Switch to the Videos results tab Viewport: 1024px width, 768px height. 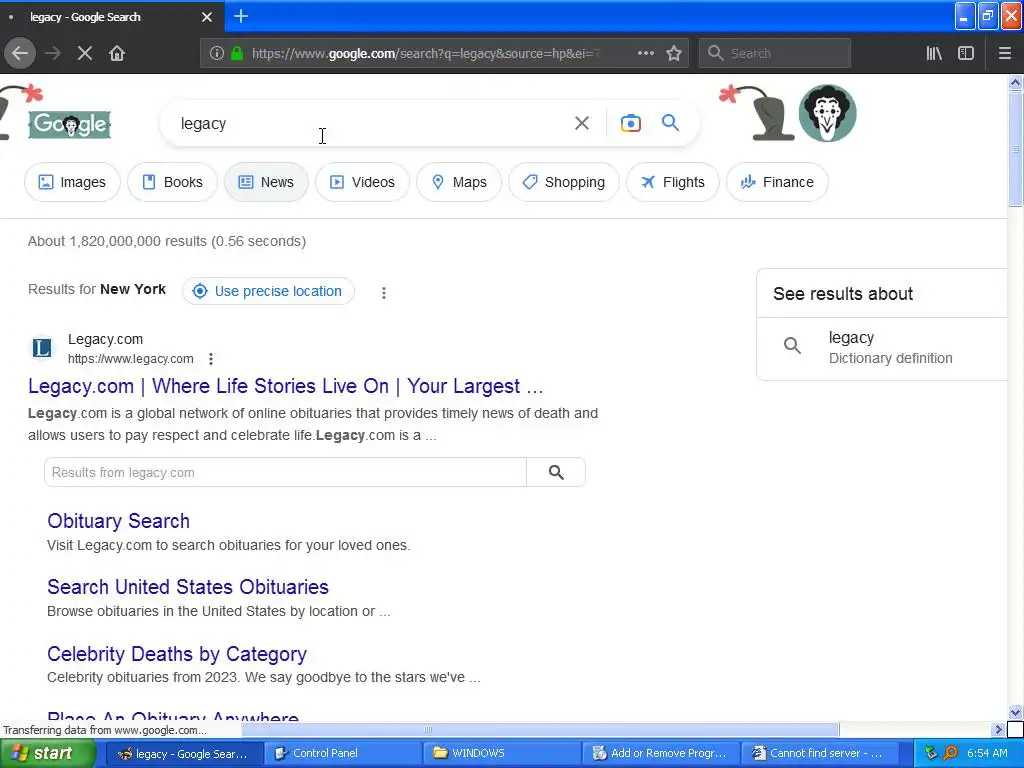coord(362,182)
